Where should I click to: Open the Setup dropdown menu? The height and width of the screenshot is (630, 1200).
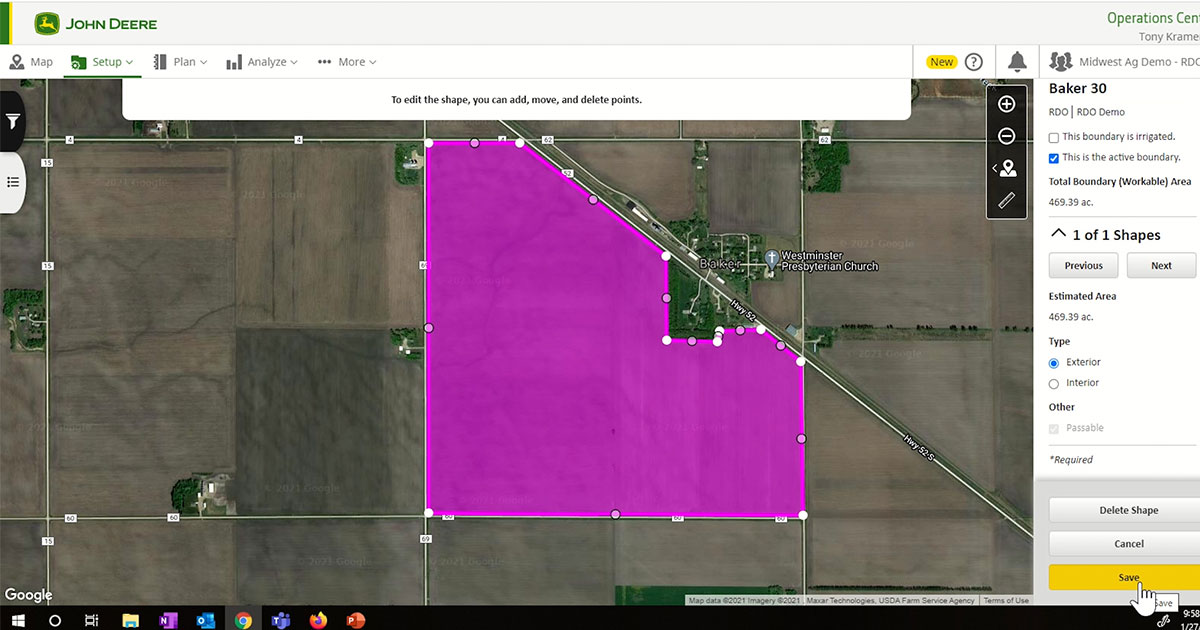[x=102, y=61]
